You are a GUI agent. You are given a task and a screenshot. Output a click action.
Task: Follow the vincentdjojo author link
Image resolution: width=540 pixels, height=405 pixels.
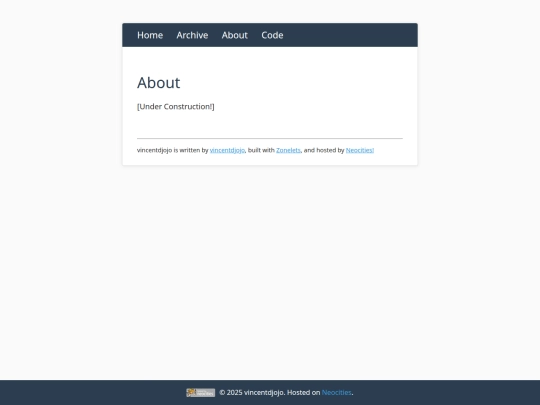tap(227, 150)
